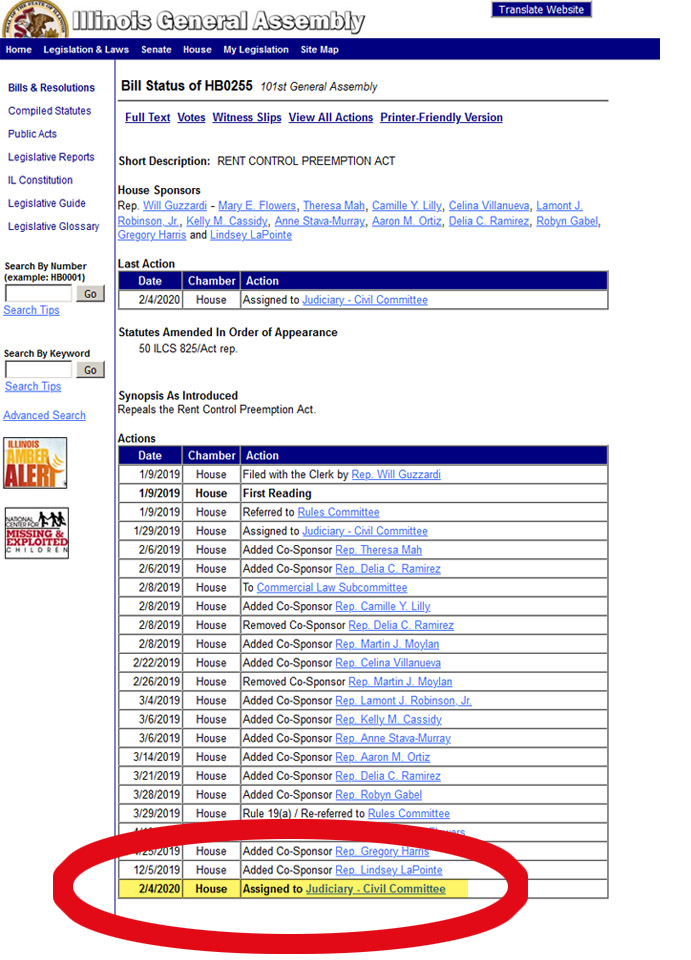
Task: Focus the Search By Number field
Action: 39,294
